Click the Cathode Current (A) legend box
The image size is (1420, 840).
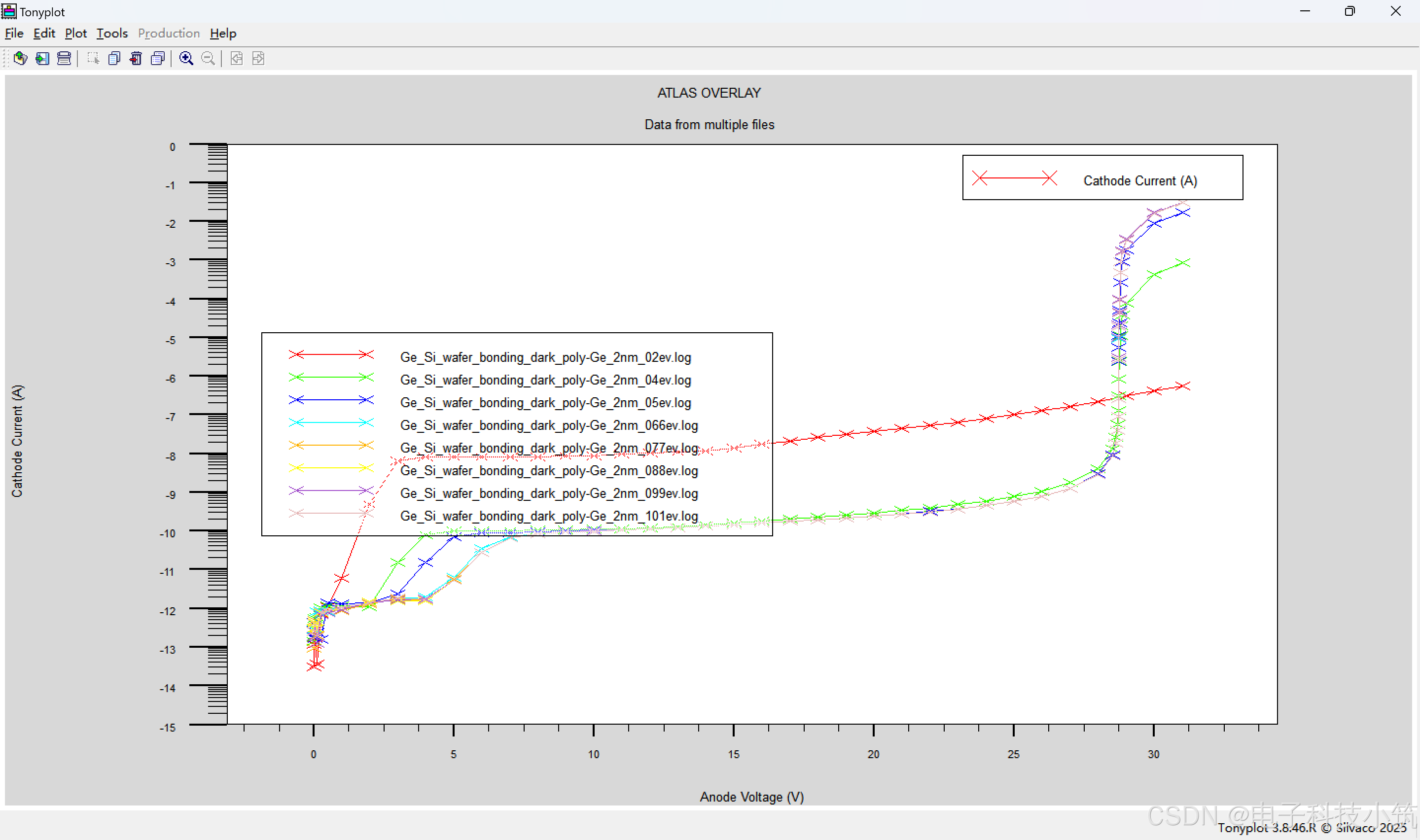(1102, 178)
